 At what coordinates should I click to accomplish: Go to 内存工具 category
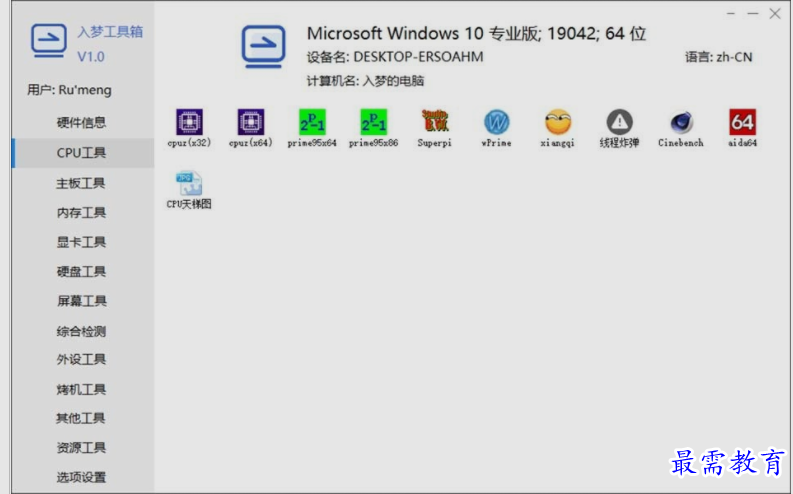[x=81, y=212]
